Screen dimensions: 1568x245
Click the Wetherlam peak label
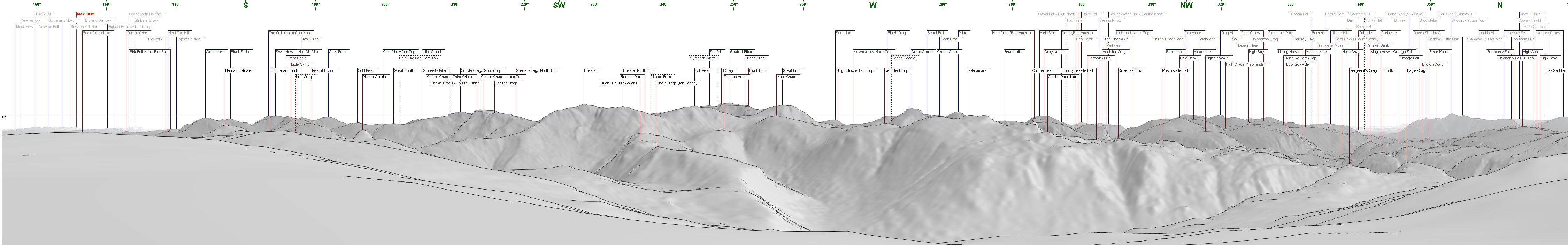214,52
